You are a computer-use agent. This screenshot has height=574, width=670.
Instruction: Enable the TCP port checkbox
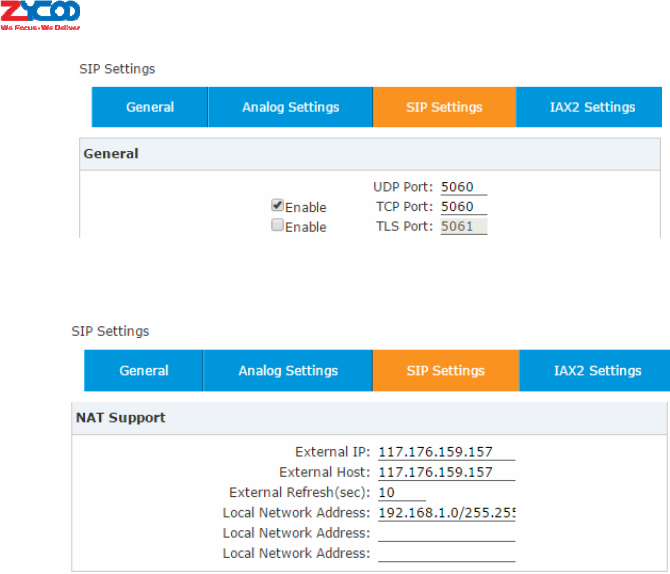point(277,206)
